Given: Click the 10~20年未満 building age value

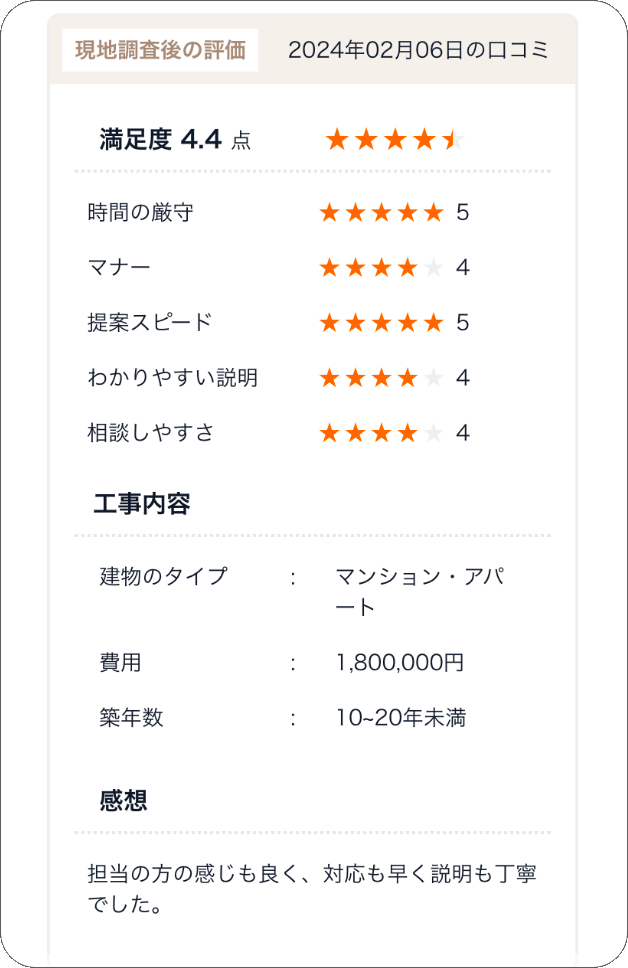Looking at the screenshot, I should (x=401, y=717).
